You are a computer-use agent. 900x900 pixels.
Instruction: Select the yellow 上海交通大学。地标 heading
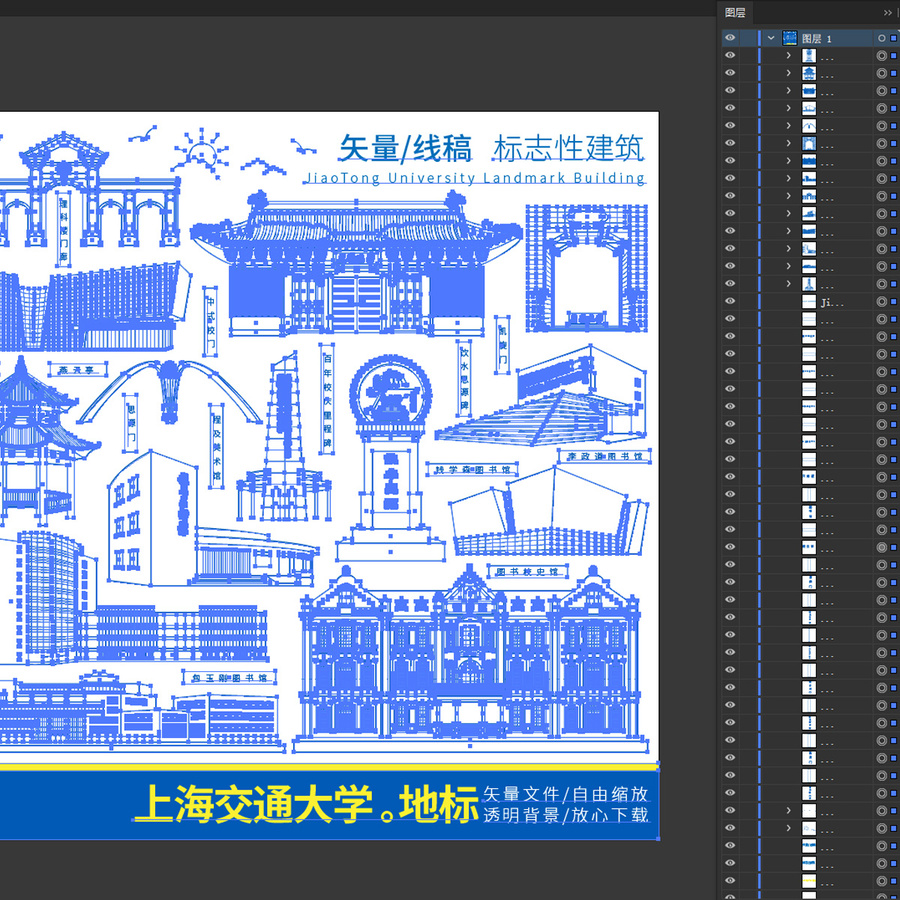[307, 804]
